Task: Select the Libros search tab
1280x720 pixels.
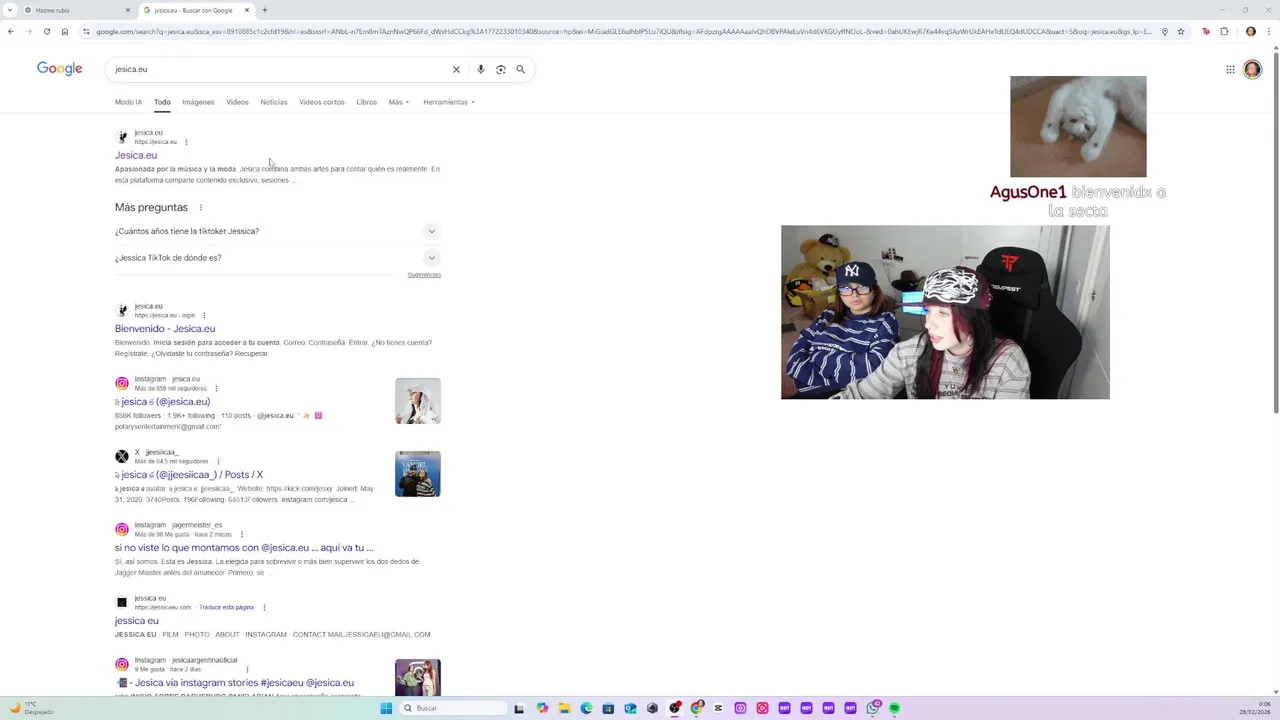Action: (x=366, y=102)
